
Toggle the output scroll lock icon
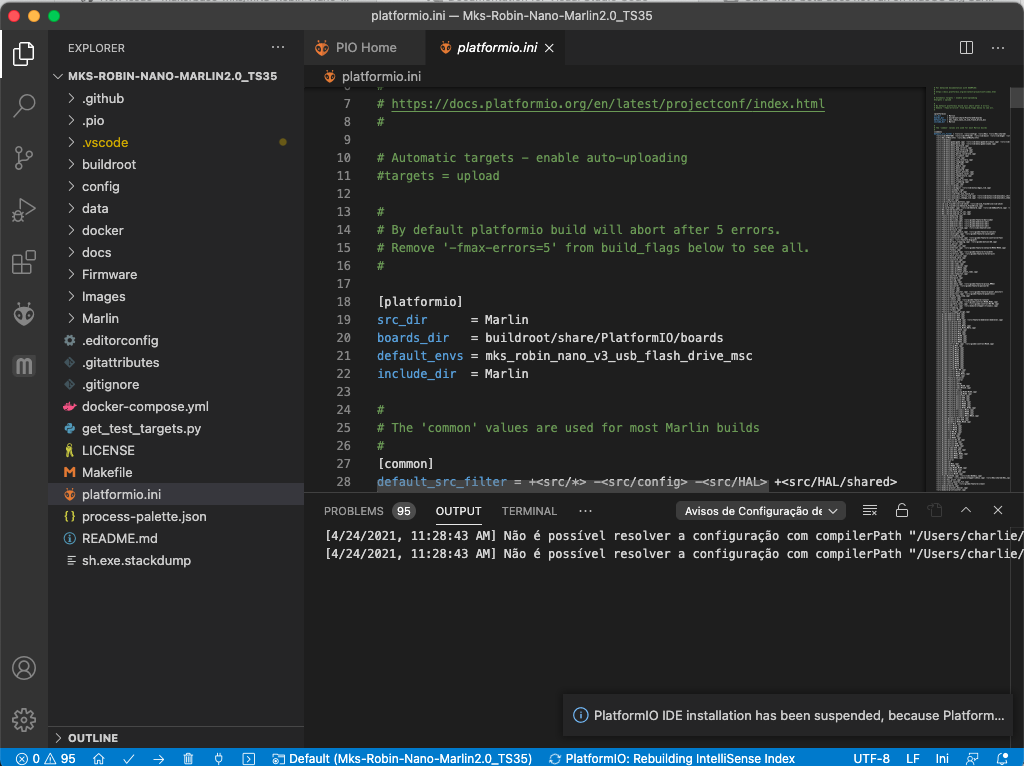pyautogui.click(x=902, y=511)
